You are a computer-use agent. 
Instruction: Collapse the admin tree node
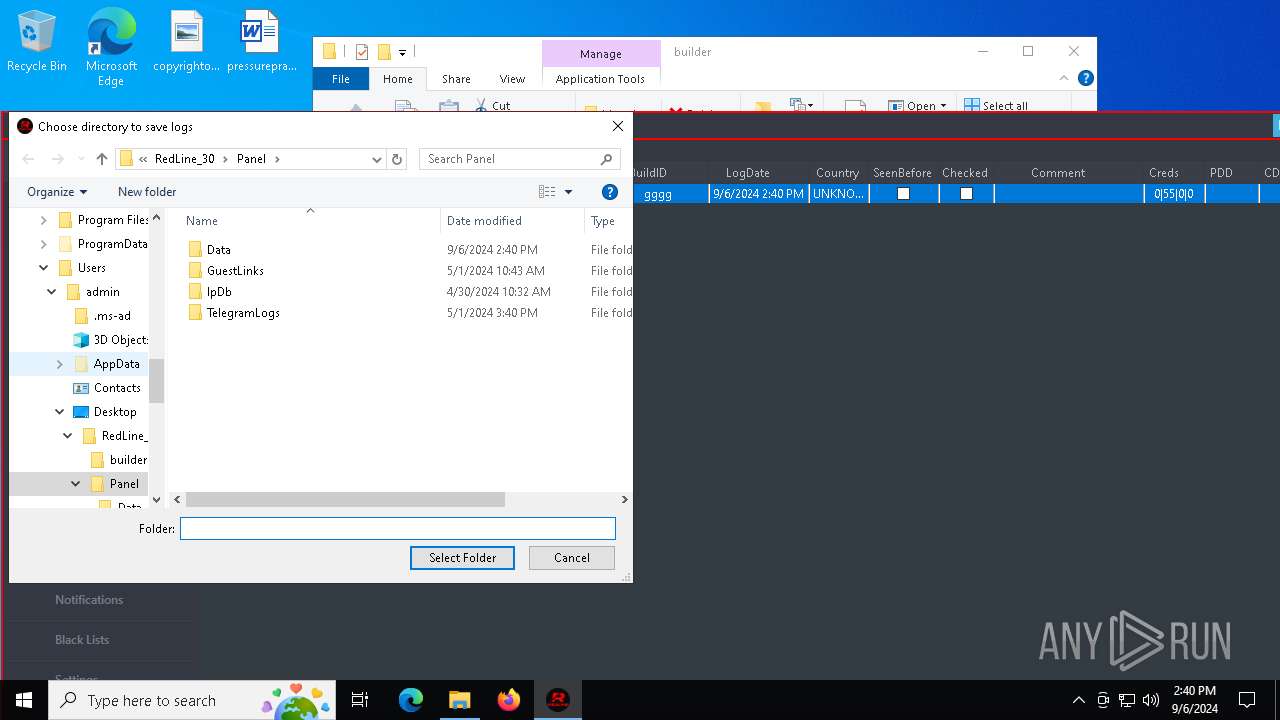pos(51,292)
